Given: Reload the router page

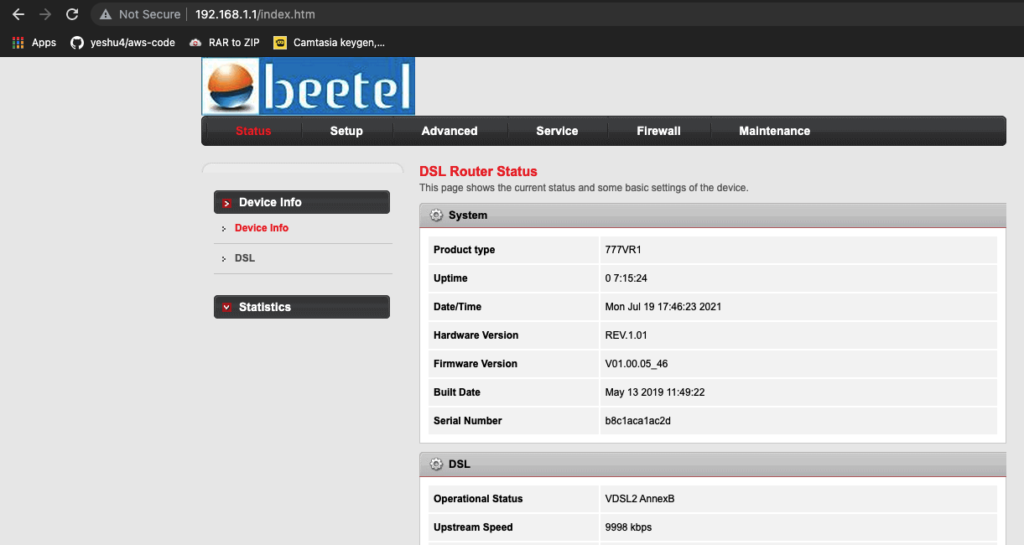Looking at the screenshot, I should click(71, 15).
